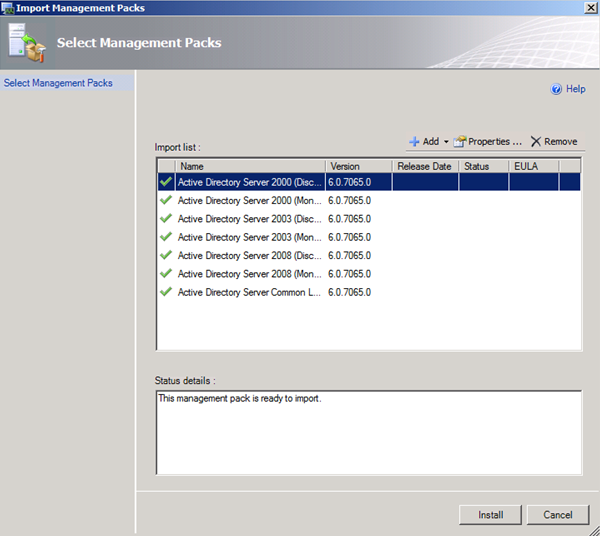The height and width of the screenshot is (536, 600).
Task: Expand the Add dropdown arrow
Action: [x=446, y=142]
